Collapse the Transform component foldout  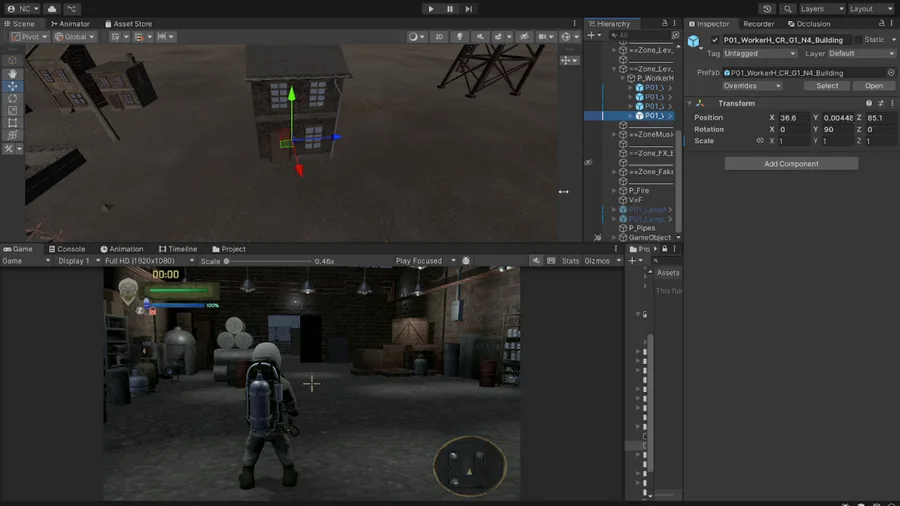(689, 103)
